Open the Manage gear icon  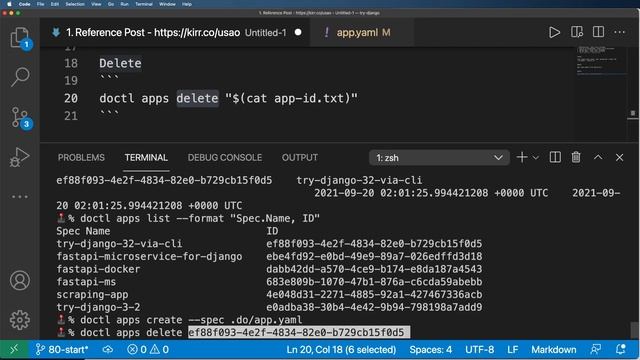pos(20,320)
